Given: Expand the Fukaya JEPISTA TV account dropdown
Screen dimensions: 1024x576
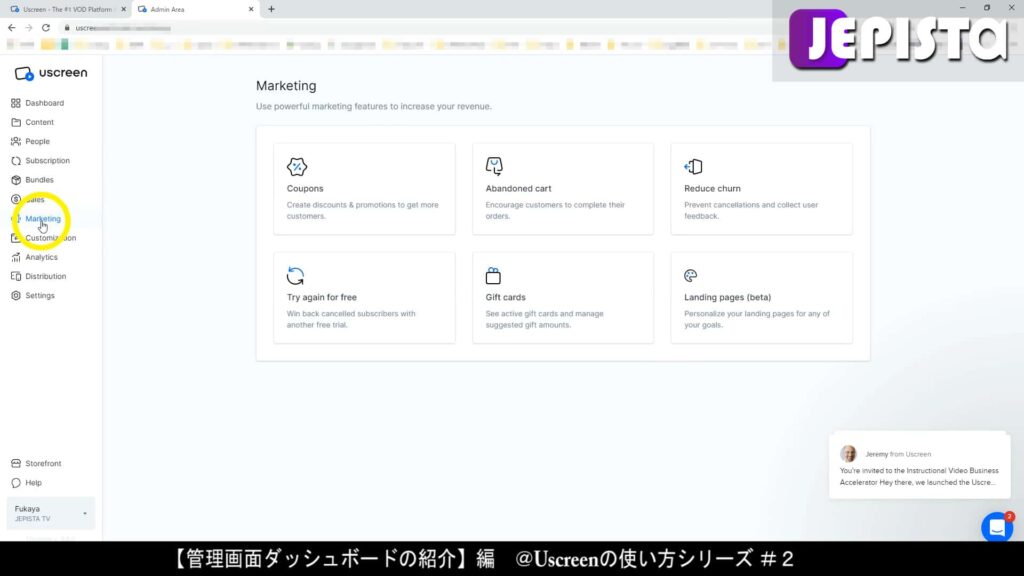Looking at the screenshot, I should tap(50, 513).
